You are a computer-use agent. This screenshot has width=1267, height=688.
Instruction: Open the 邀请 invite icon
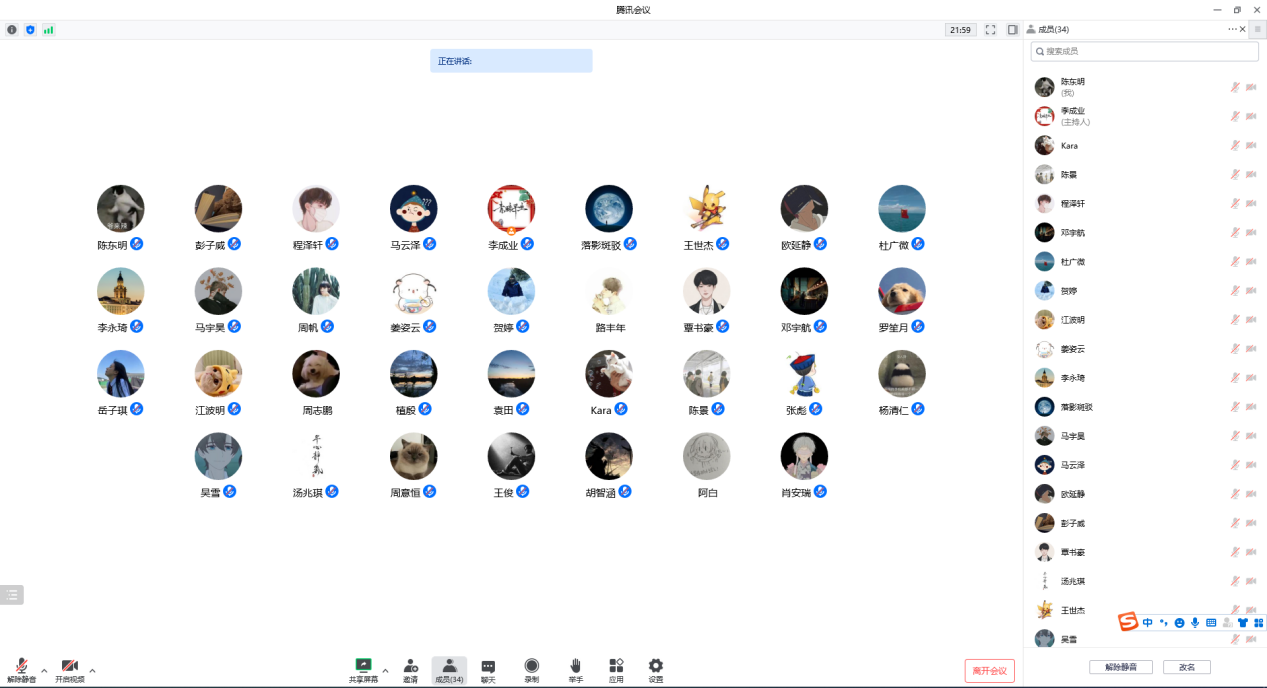click(x=410, y=669)
